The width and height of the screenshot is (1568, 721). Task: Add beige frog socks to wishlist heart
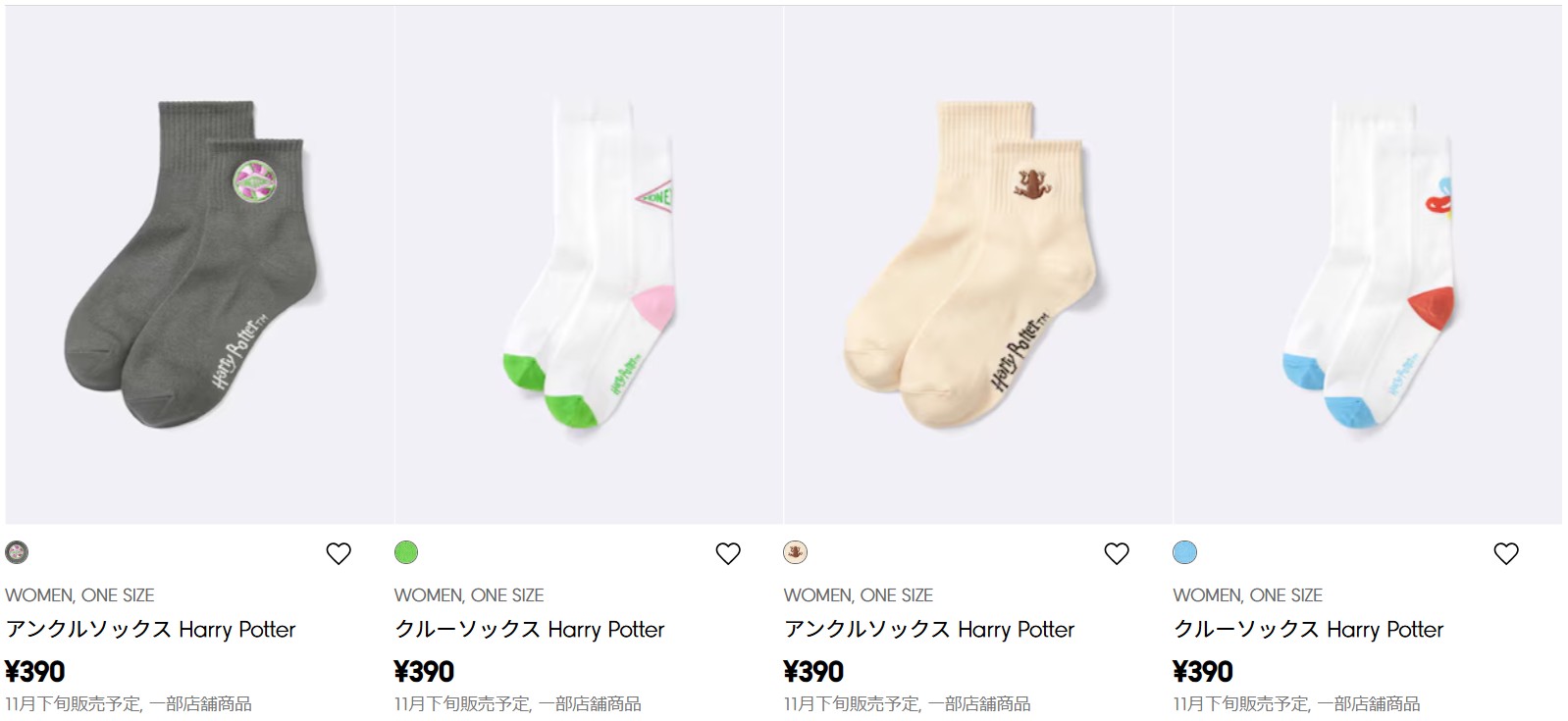click(x=1117, y=553)
